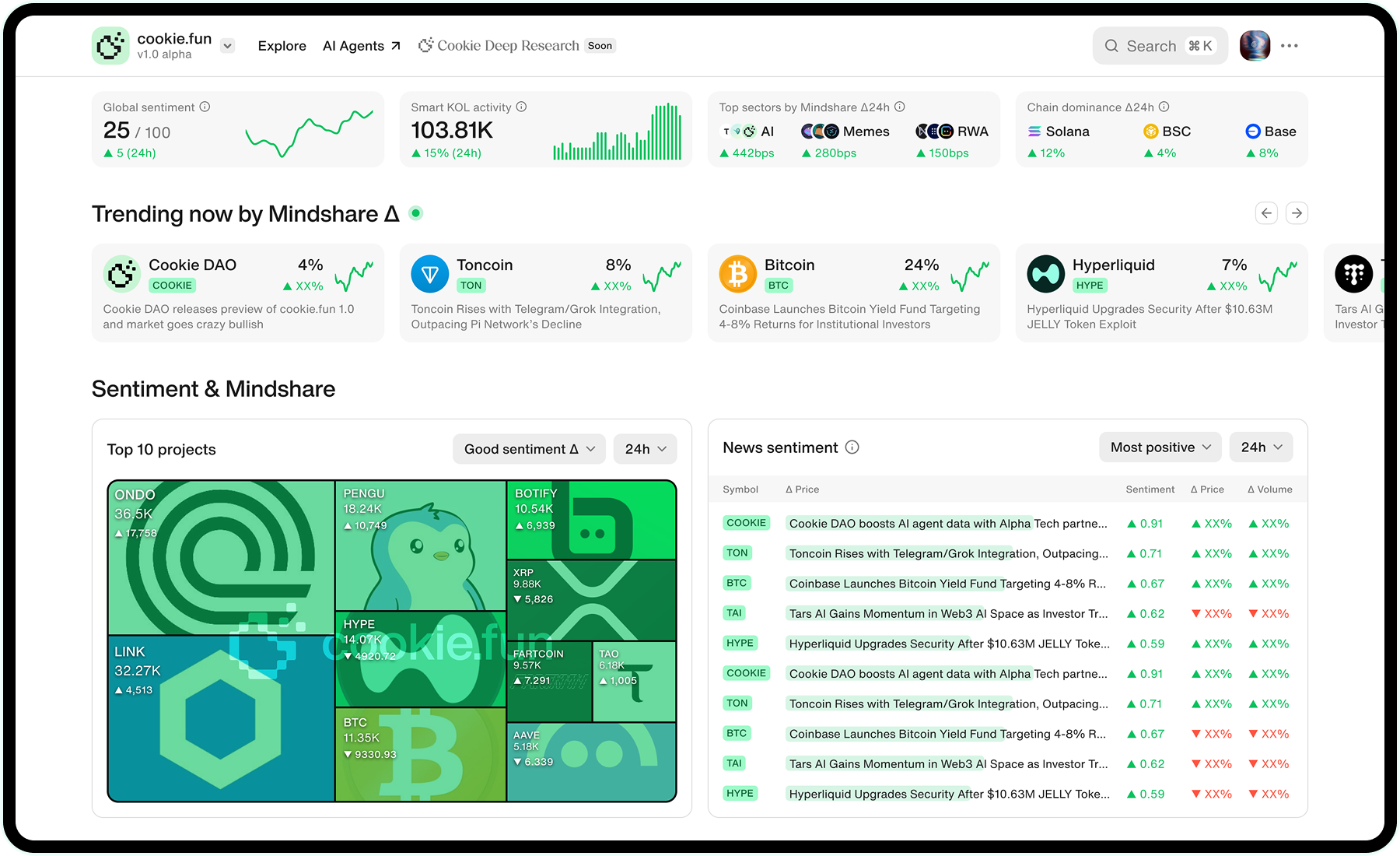This screenshot has width=1400, height=856.
Task: Open the Most positive dropdown
Action: (1160, 447)
